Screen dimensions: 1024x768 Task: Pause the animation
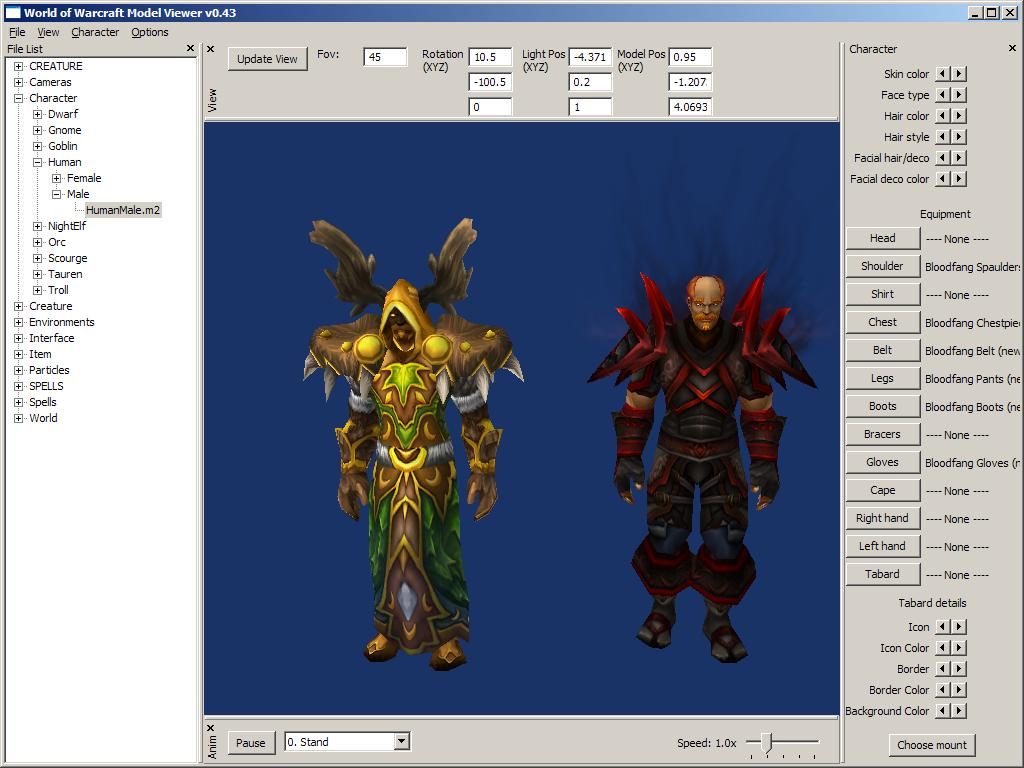coord(251,743)
